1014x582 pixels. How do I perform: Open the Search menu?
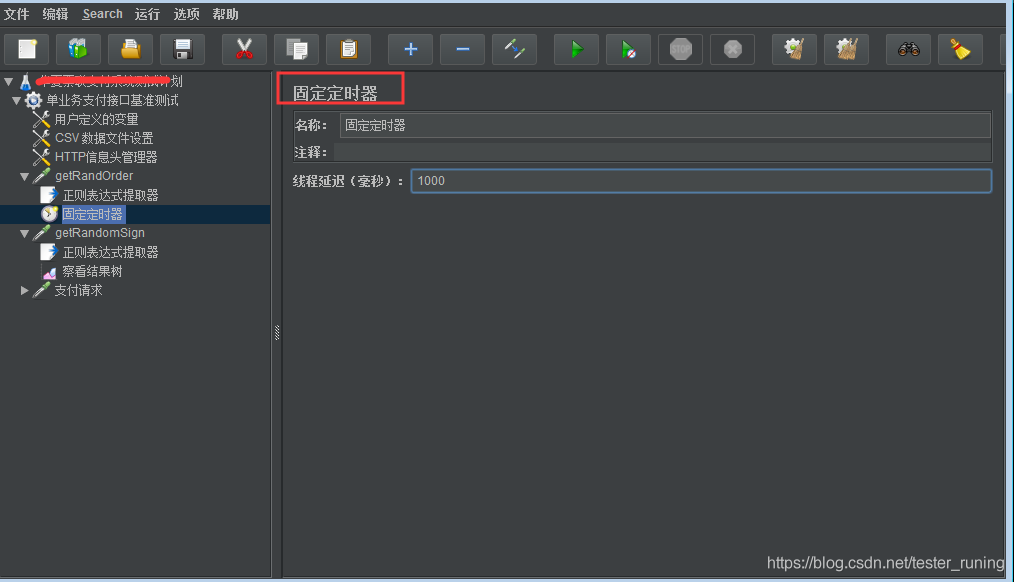click(102, 14)
